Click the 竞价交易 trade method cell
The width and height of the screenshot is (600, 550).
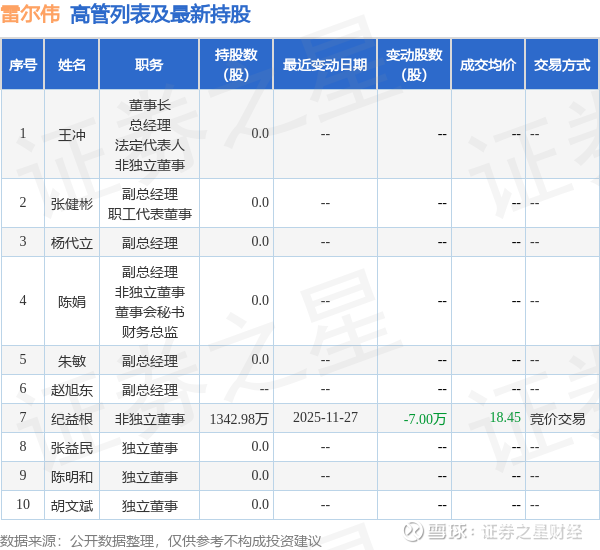[x=558, y=419]
